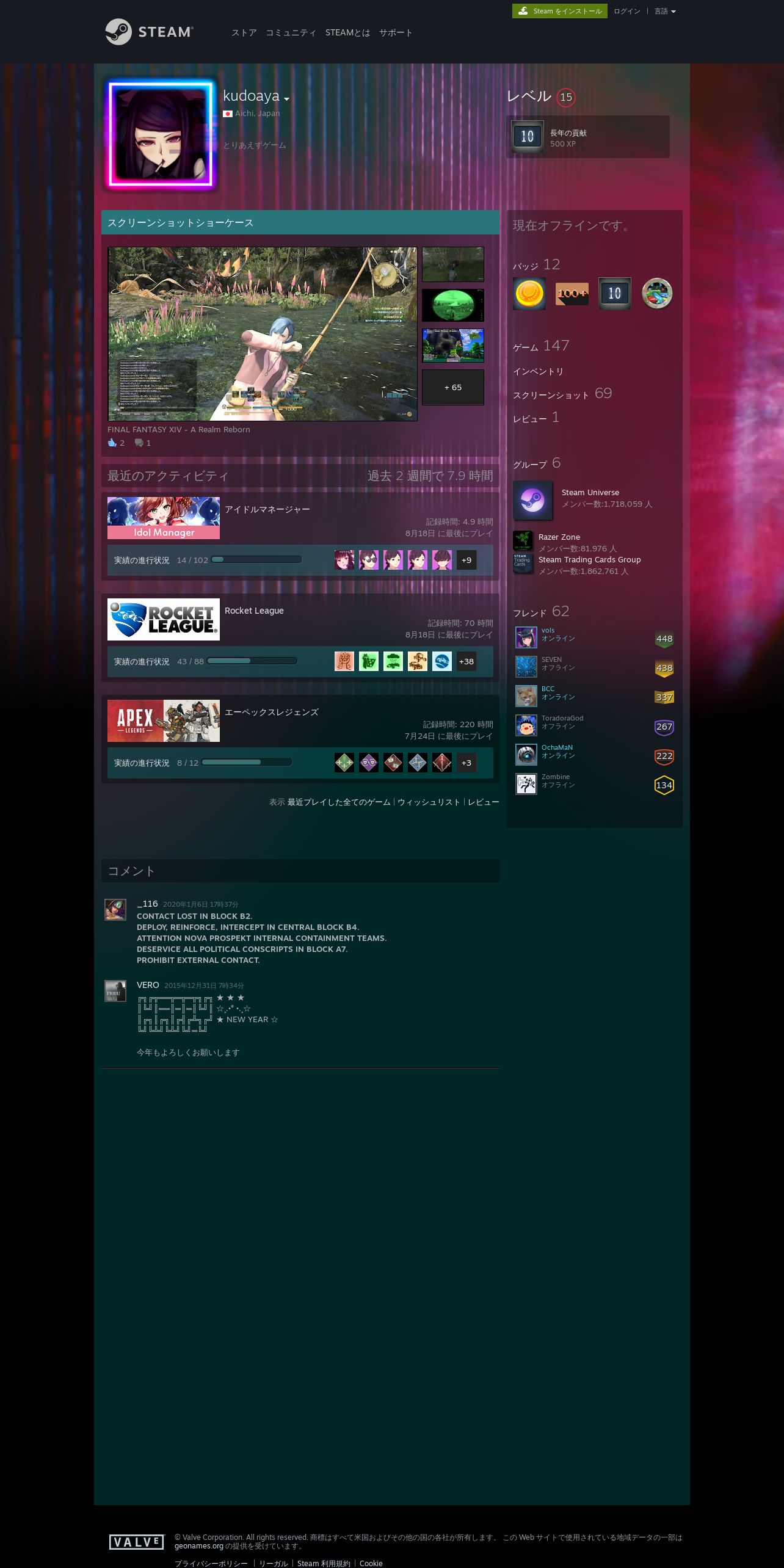
Task: Click Idol Manager achievement progress bar
Action: pyautogui.click(x=256, y=559)
